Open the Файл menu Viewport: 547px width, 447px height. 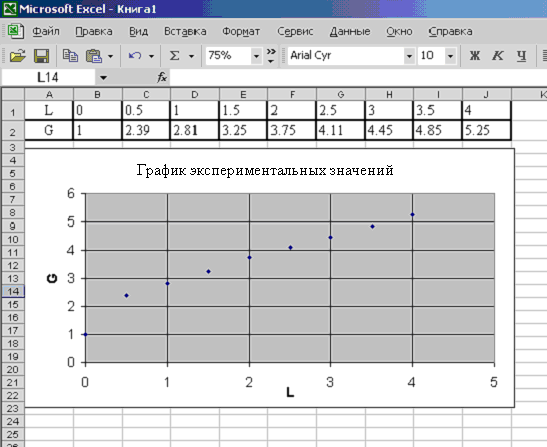(46, 31)
